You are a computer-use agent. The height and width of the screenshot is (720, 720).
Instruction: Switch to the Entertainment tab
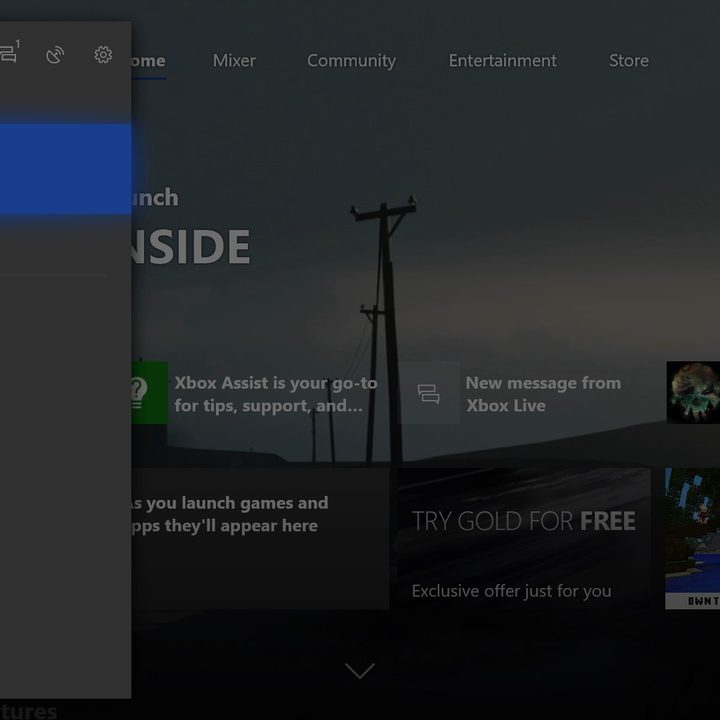click(502, 61)
